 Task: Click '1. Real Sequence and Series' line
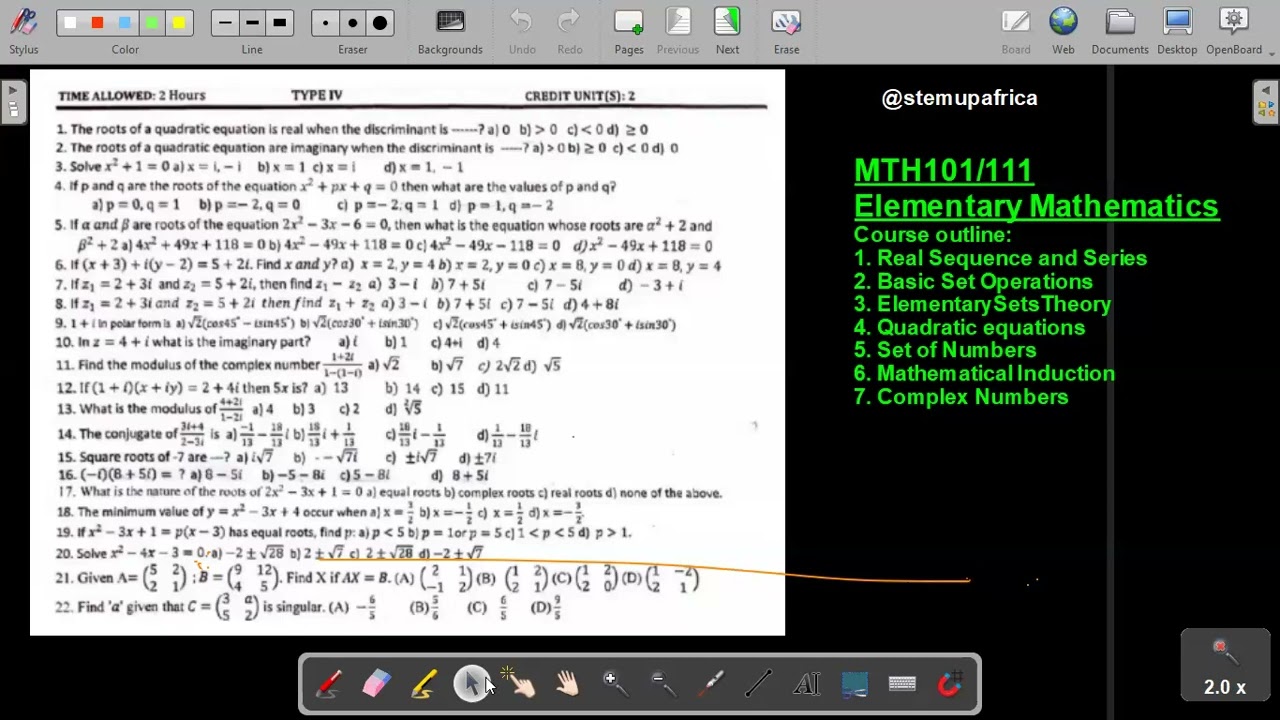click(x=1000, y=258)
